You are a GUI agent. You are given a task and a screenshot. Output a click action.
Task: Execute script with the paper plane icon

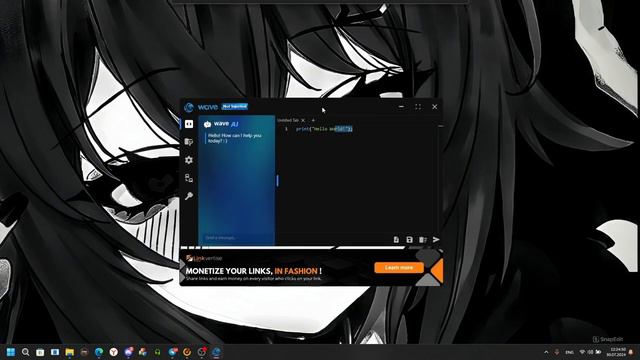[x=436, y=240]
